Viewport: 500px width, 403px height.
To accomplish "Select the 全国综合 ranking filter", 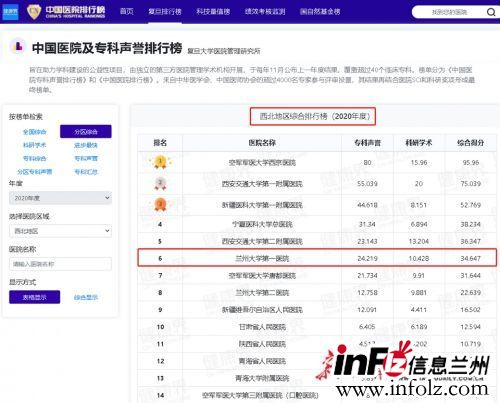I will (34, 132).
